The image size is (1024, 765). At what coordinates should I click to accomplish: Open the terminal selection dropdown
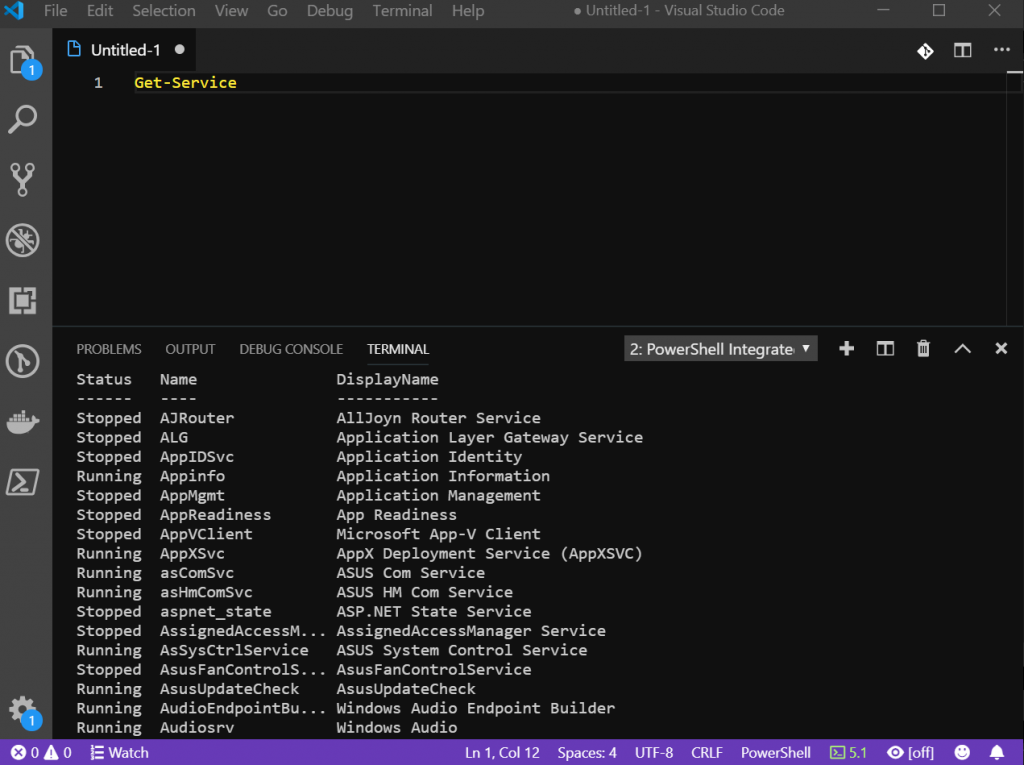719,348
